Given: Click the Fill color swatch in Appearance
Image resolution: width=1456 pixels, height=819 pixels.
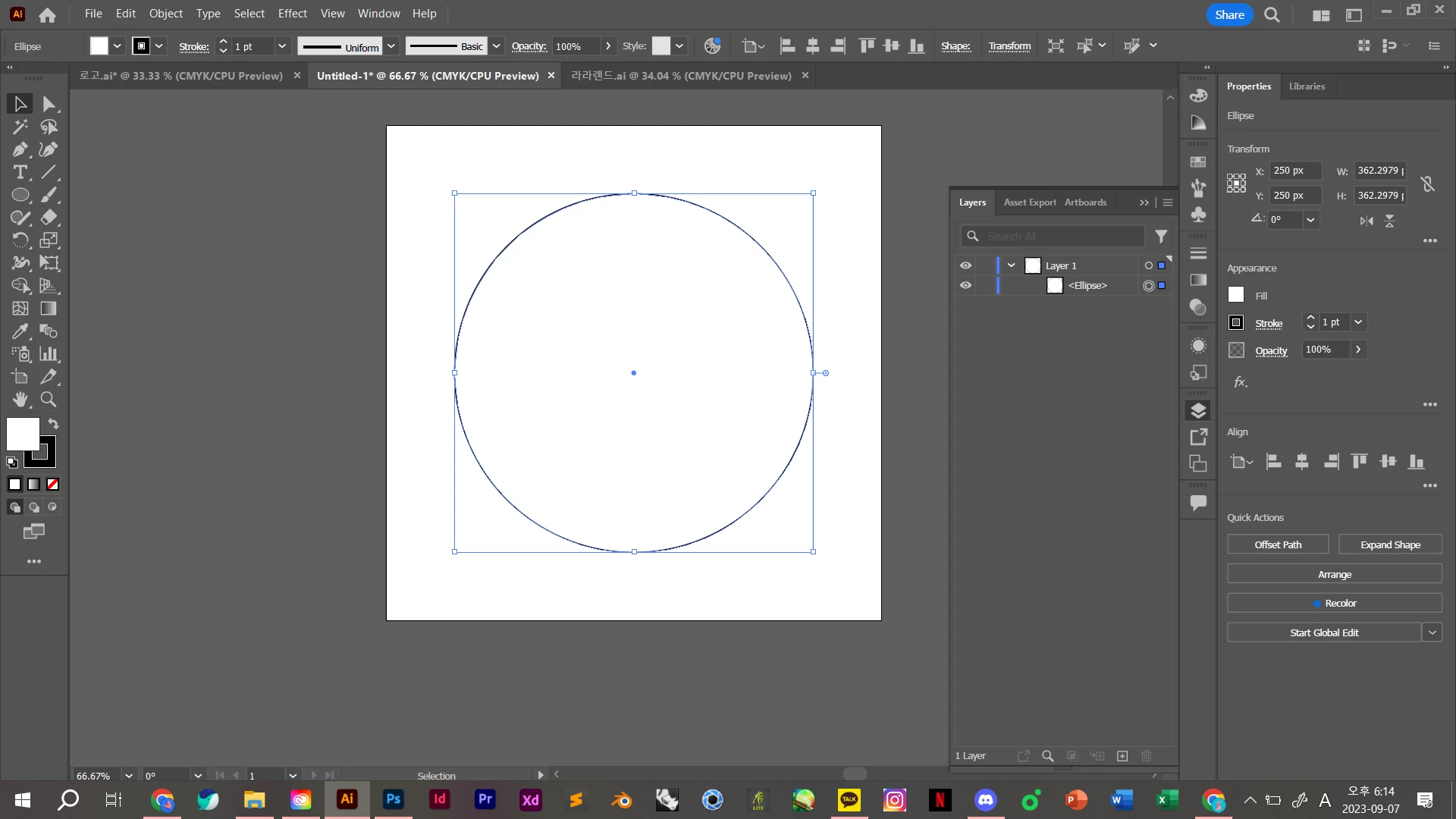Looking at the screenshot, I should pos(1236,295).
